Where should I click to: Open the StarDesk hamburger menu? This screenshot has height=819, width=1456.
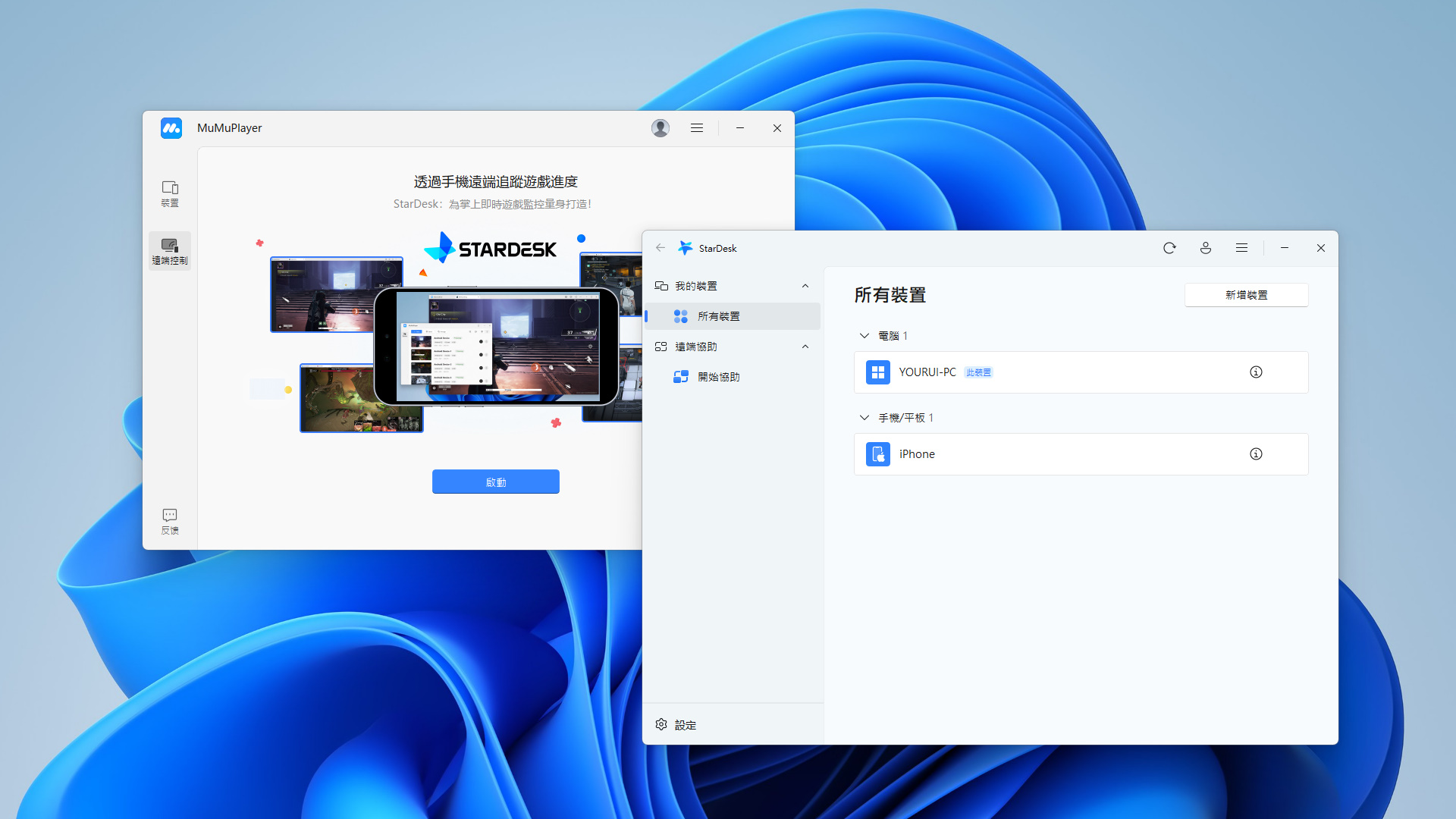coord(1241,248)
